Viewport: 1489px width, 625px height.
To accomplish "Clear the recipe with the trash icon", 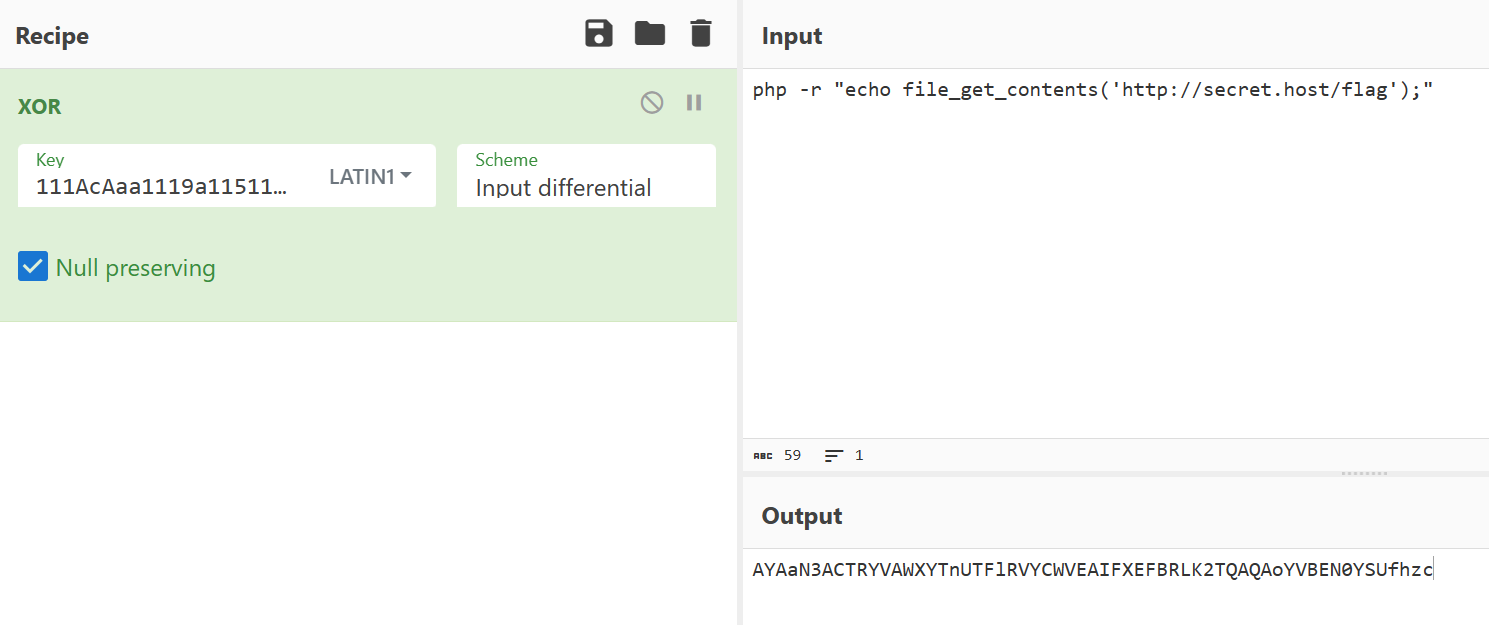I will (701, 34).
